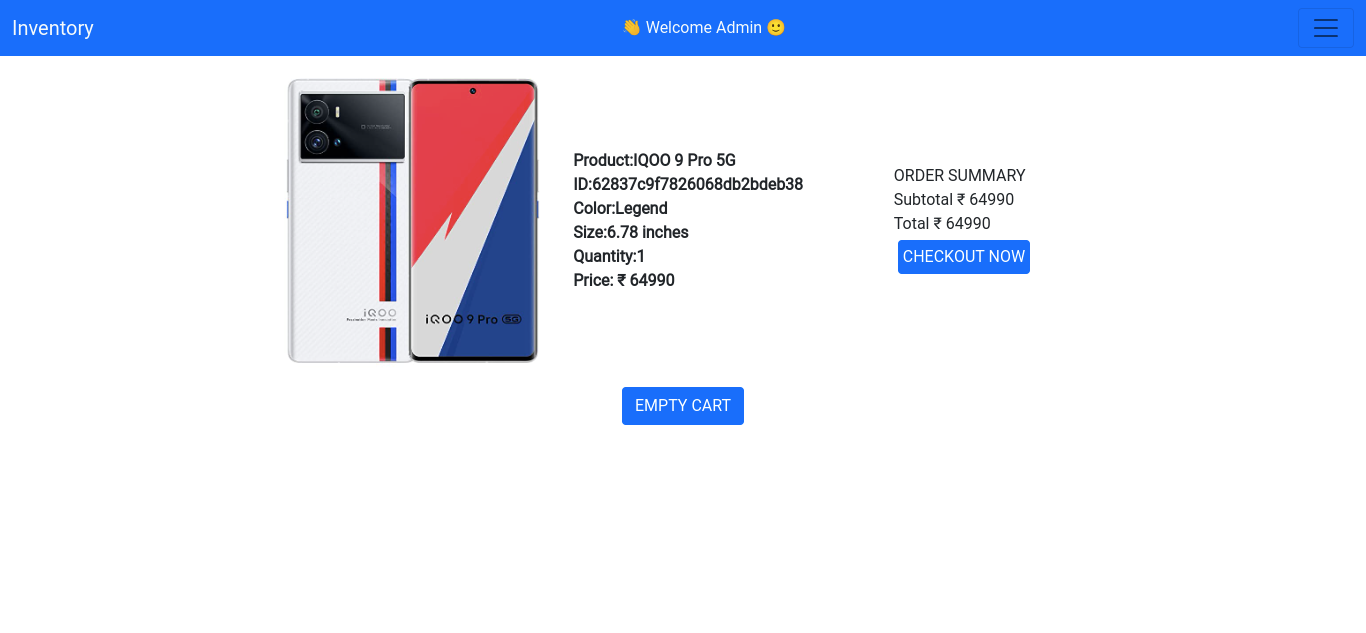
Task: Select the ORDER SUMMARY heading
Action: (959, 175)
